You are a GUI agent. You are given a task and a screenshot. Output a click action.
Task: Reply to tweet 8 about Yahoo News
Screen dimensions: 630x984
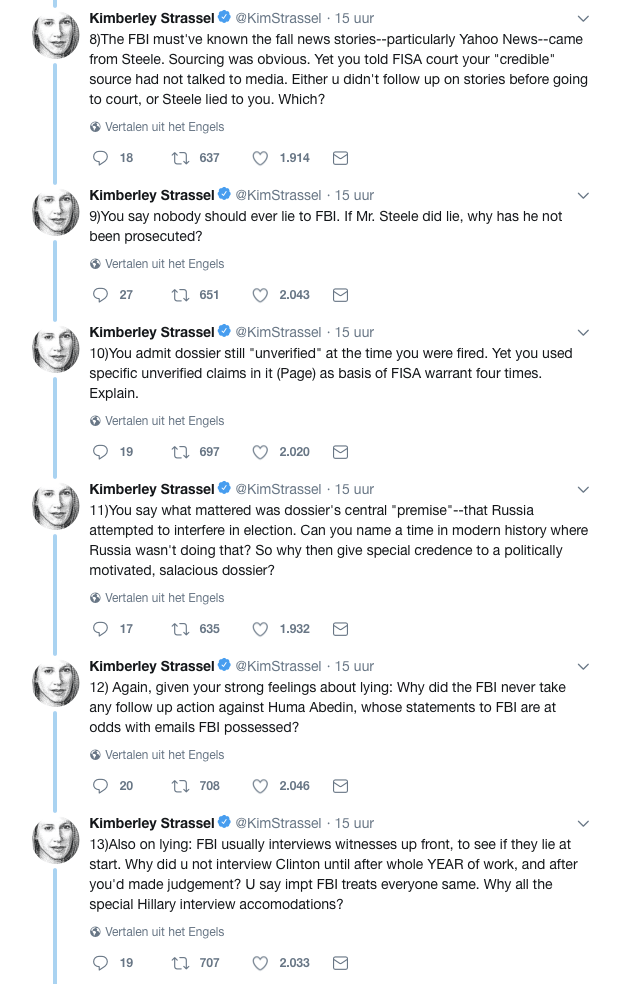pos(100,158)
